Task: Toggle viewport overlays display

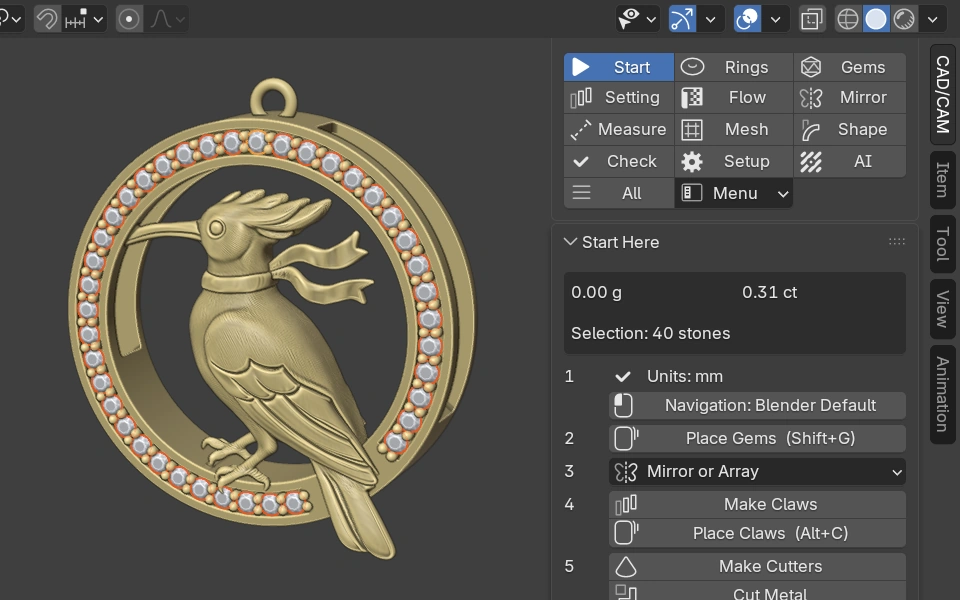Action: [747, 19]
